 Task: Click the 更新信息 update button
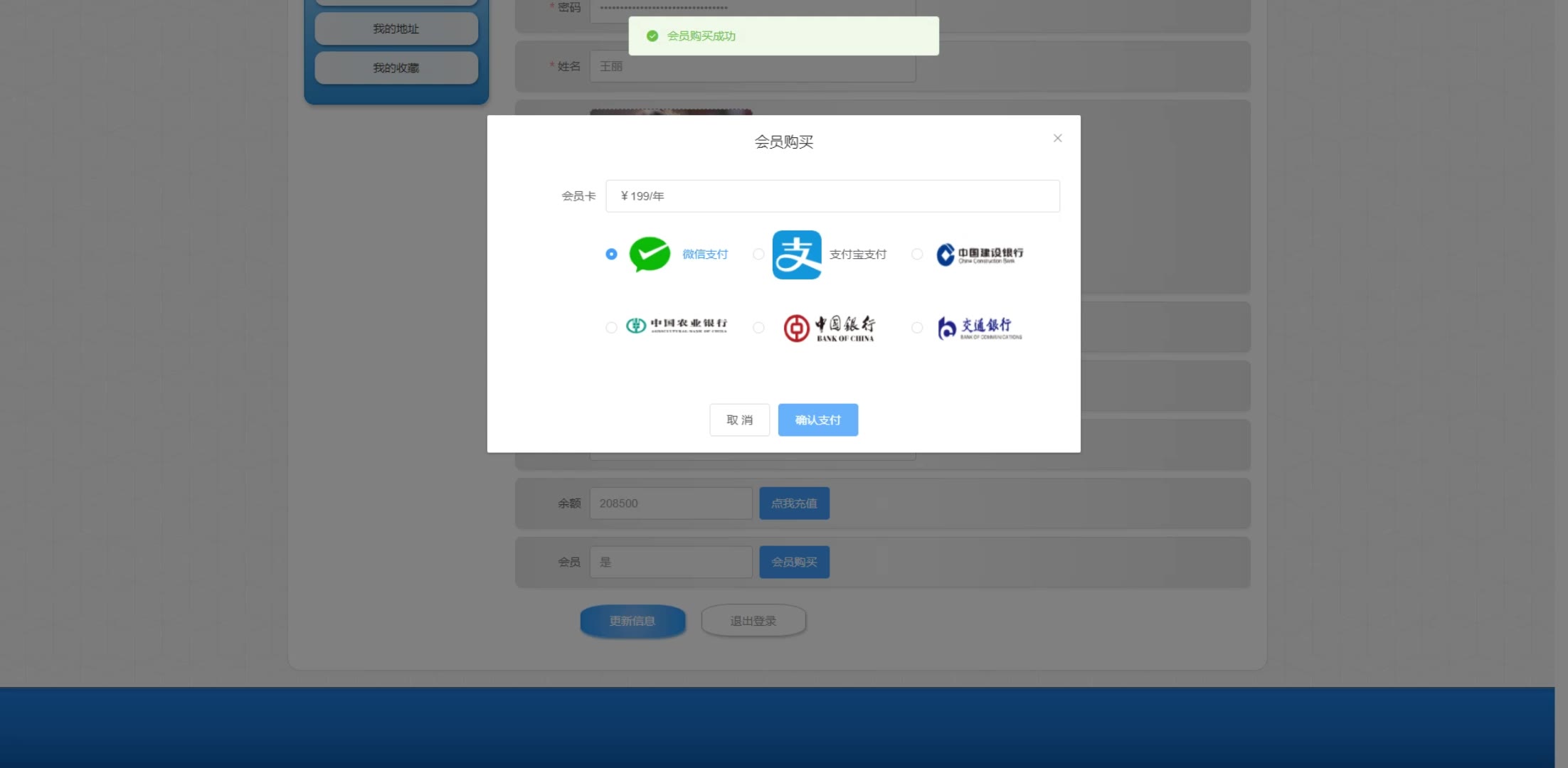[632, 621]
